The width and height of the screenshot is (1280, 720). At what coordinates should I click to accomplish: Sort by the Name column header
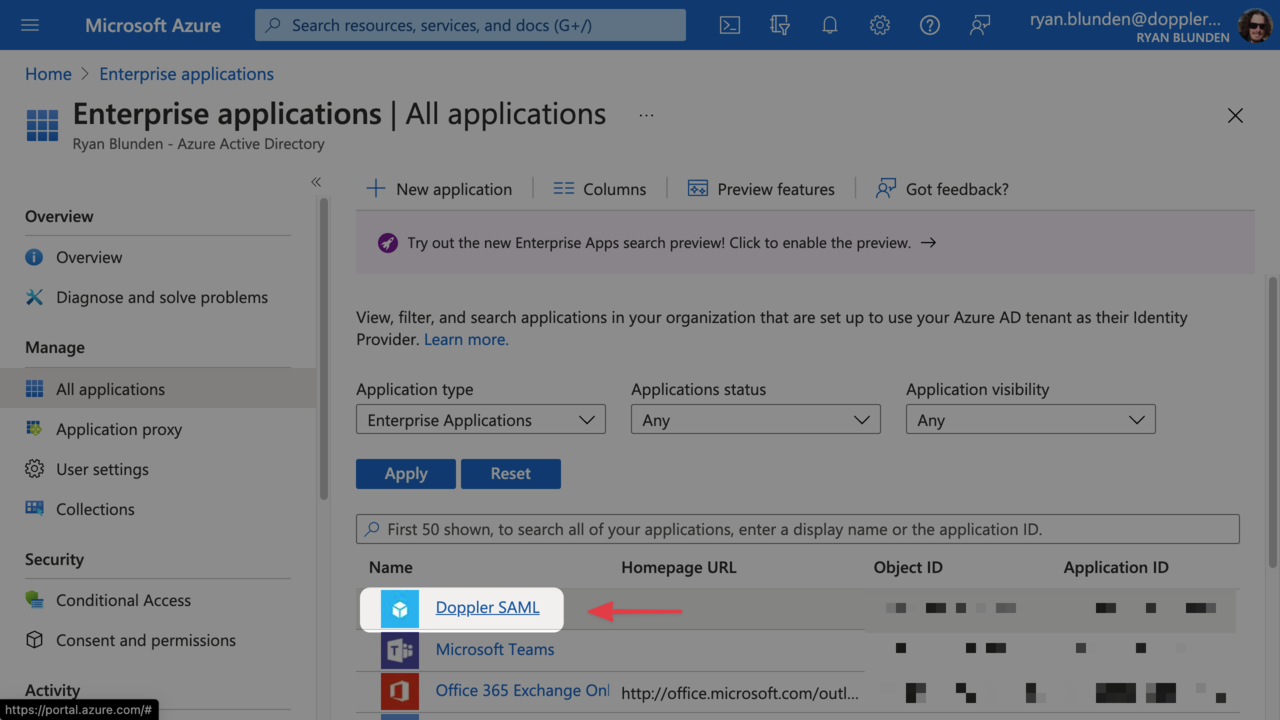391,567
